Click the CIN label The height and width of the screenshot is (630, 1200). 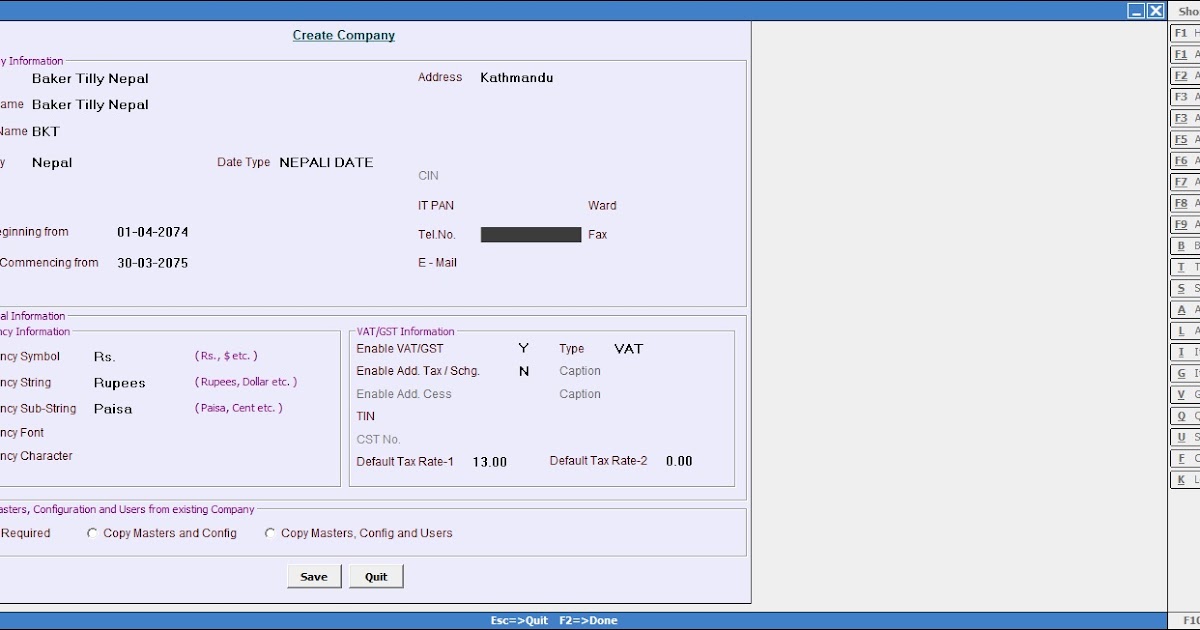pyautogui.click(x=428, y=175)
